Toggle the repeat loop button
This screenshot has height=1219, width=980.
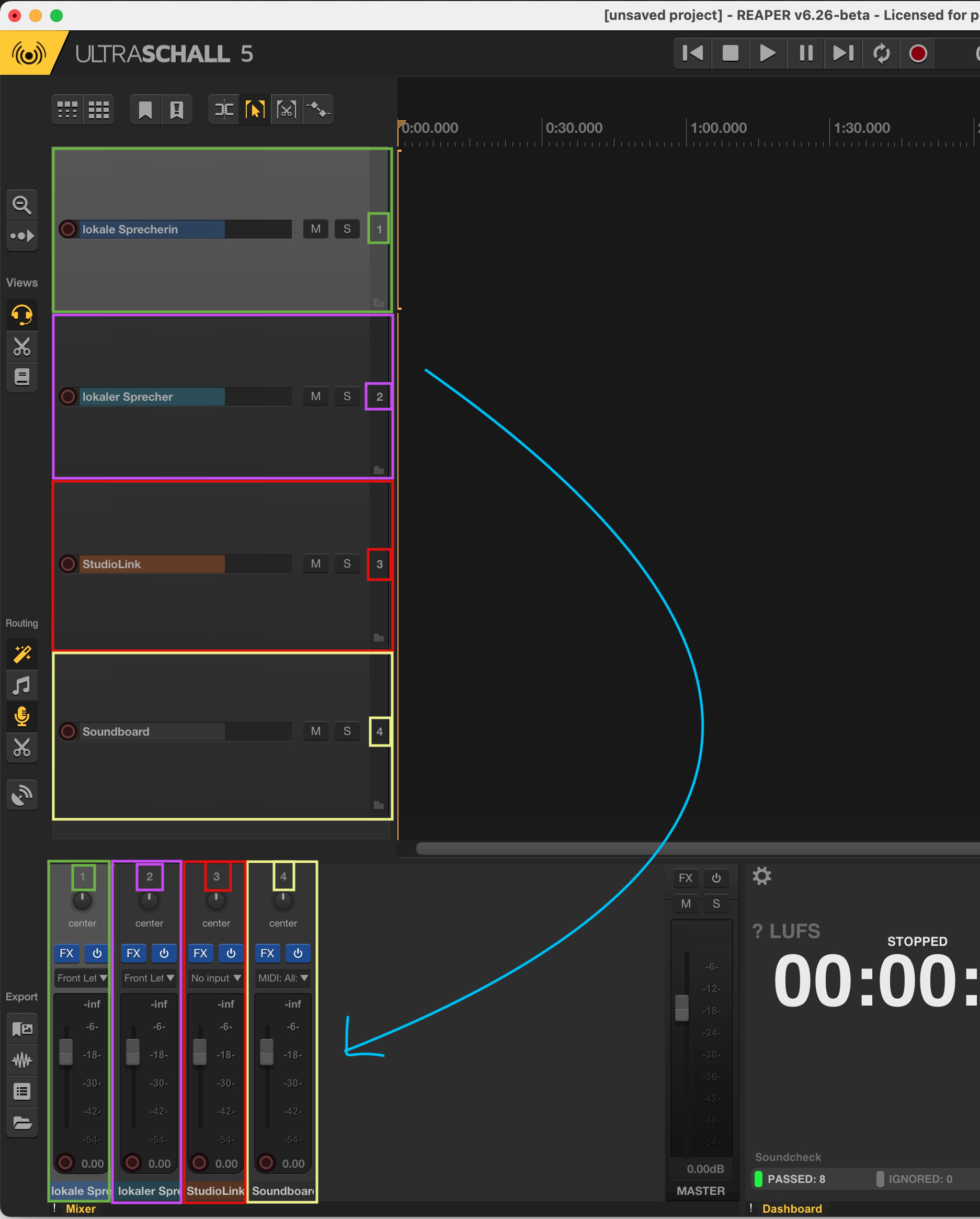pyautogui.click(x=881, y=53)
